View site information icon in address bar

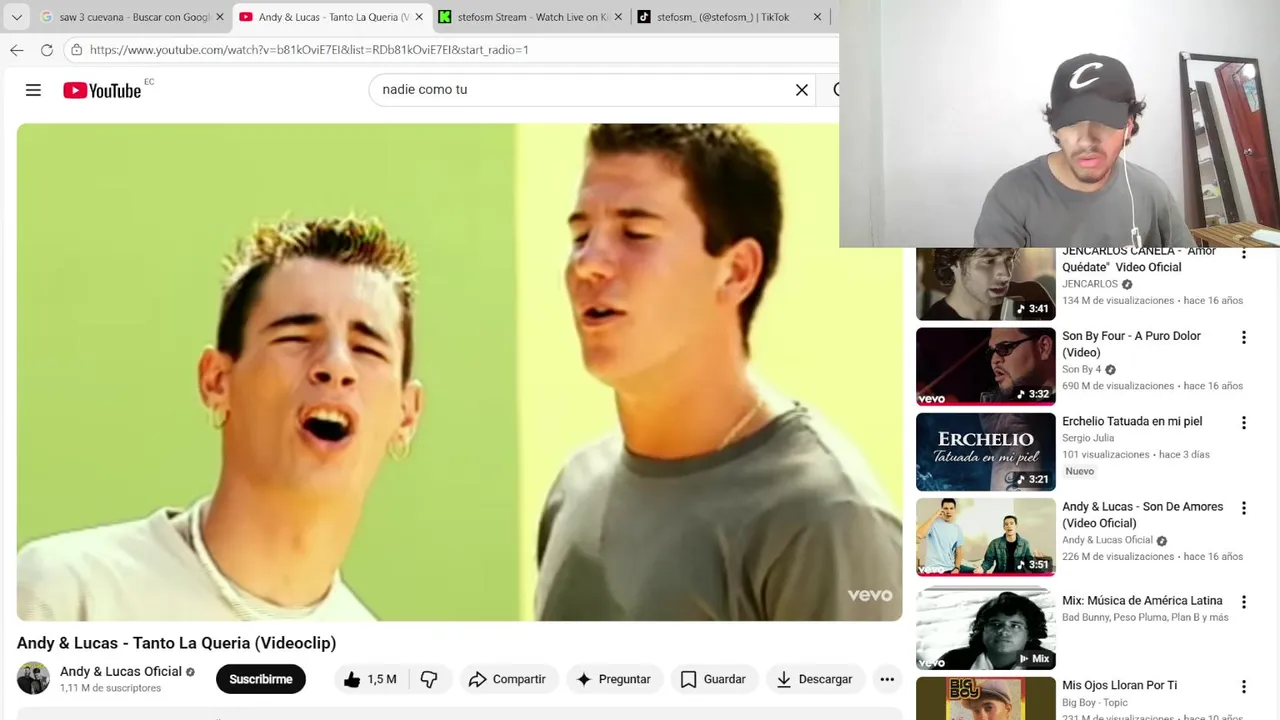[76, 49]
